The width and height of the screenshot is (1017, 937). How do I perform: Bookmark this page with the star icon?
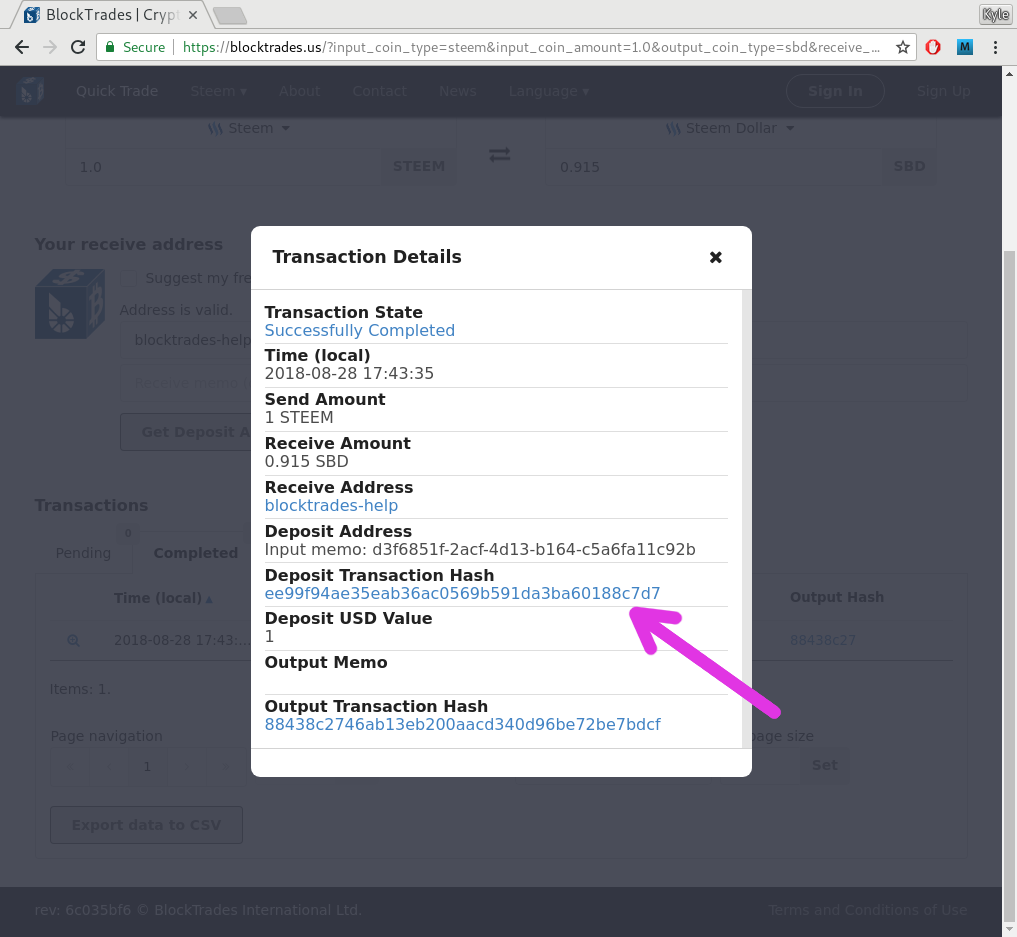902,47
